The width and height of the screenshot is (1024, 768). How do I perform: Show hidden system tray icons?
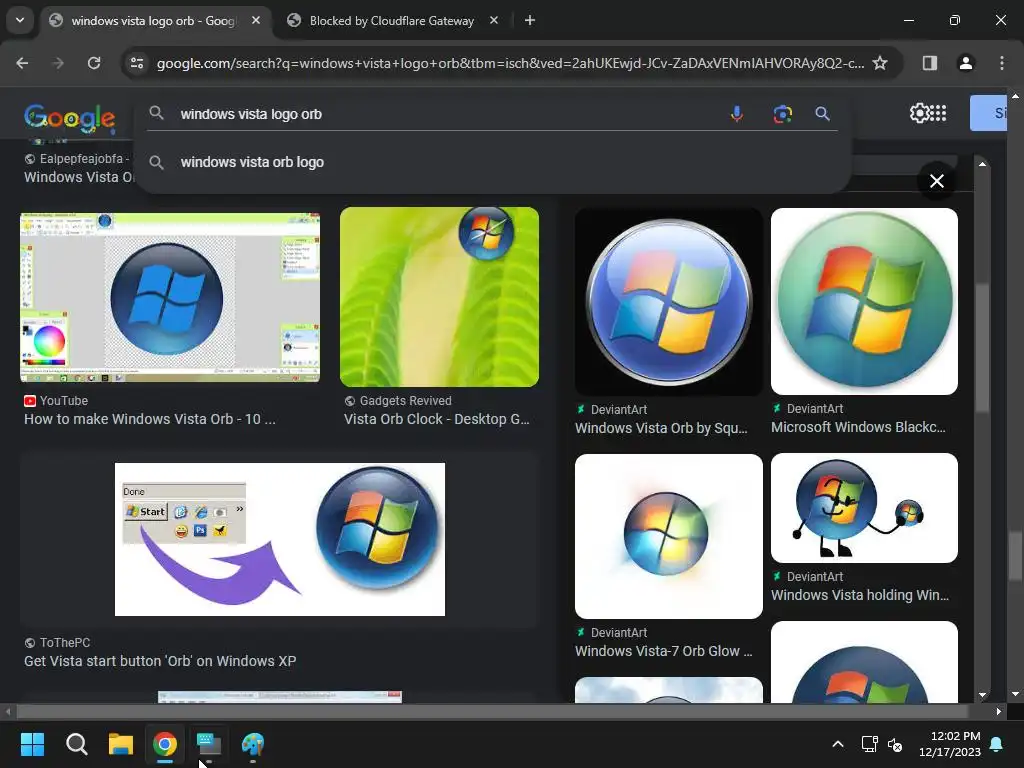(x=838, y=744)
